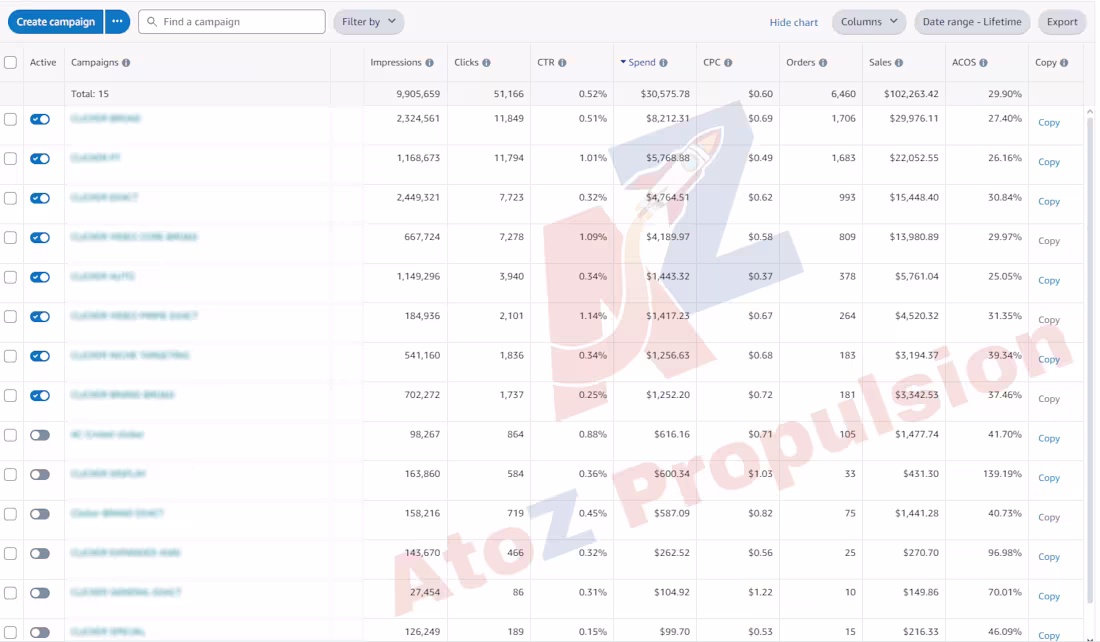Copy the campaign with 30.84% ACOS
Screen dimensions: 1100x642
[1049, 201]
